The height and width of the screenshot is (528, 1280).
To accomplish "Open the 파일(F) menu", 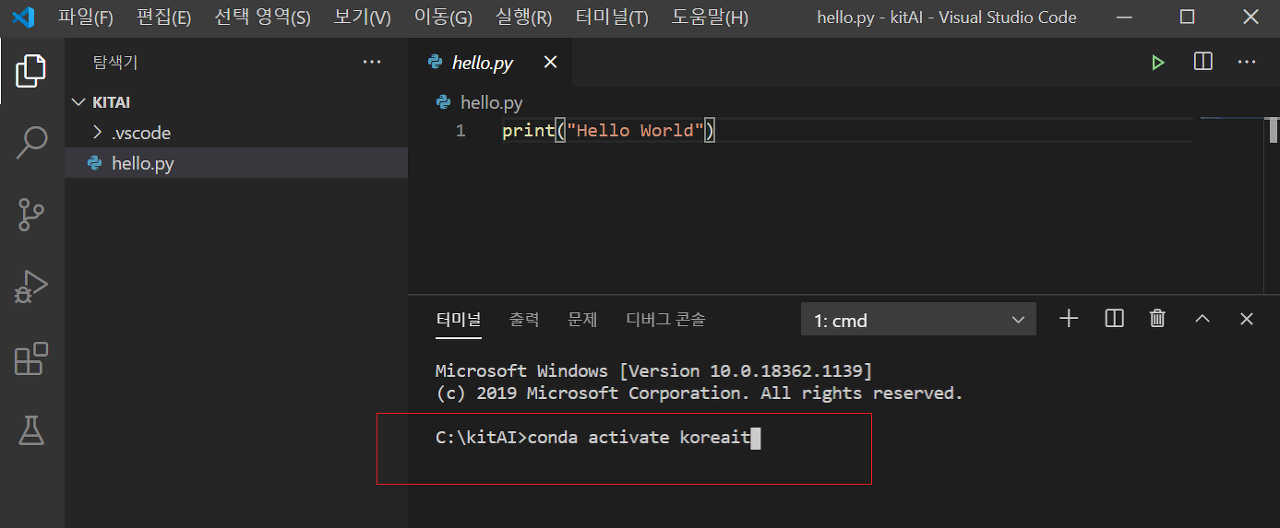I will coord(85,17).
